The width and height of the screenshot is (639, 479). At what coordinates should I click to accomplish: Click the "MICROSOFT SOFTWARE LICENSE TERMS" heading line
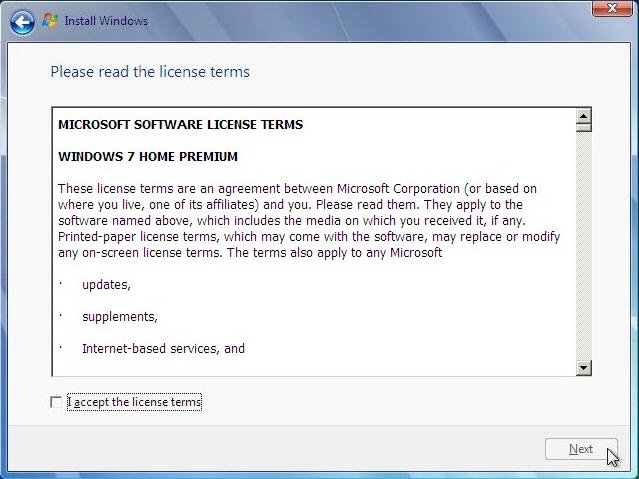[x=180, y=125]
